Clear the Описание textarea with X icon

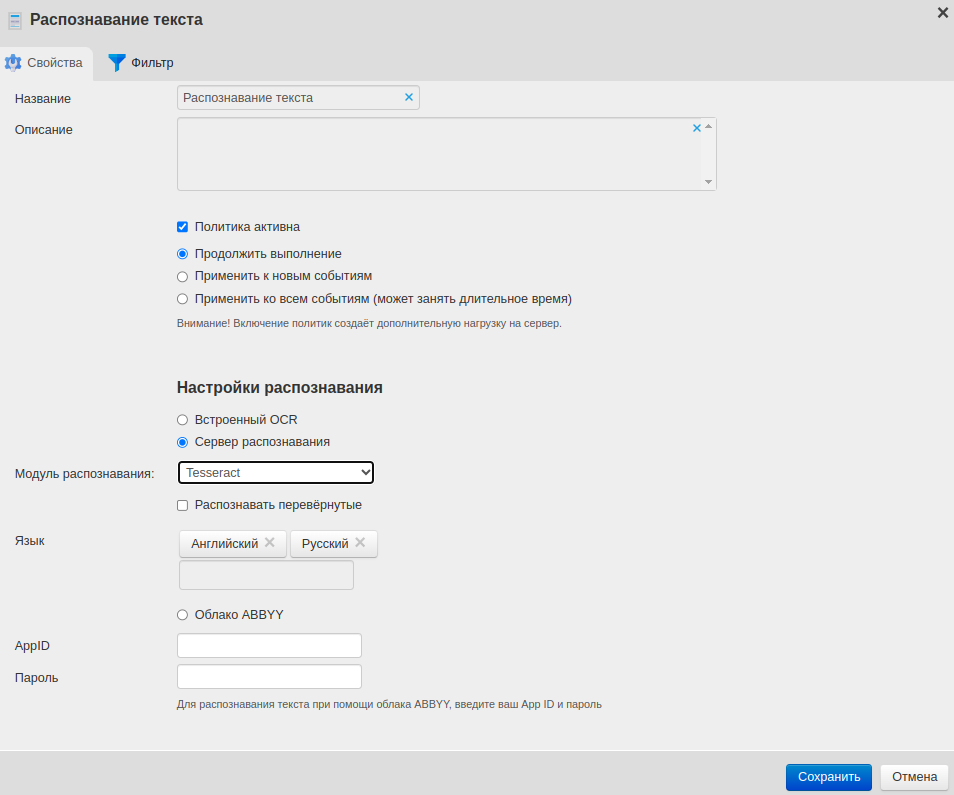[697, 128]
